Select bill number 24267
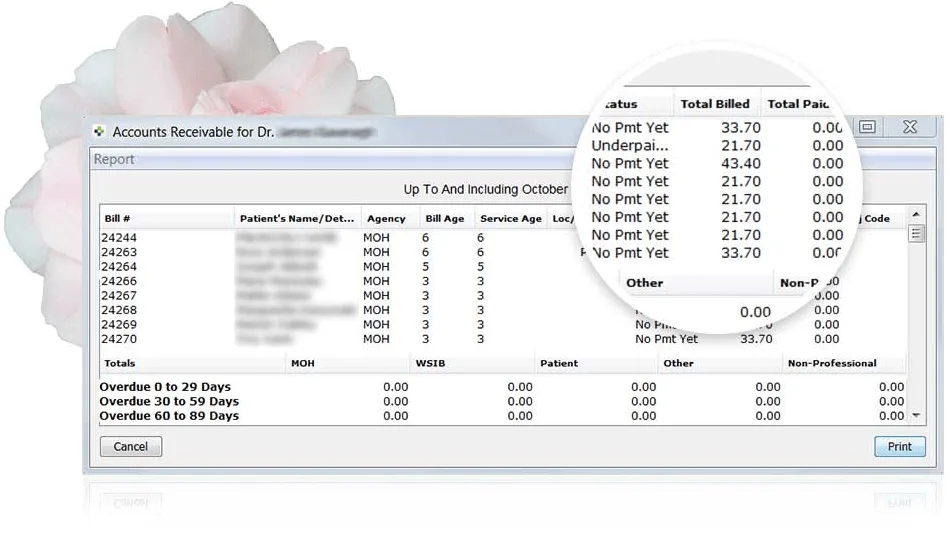 [x=119, y=296]
